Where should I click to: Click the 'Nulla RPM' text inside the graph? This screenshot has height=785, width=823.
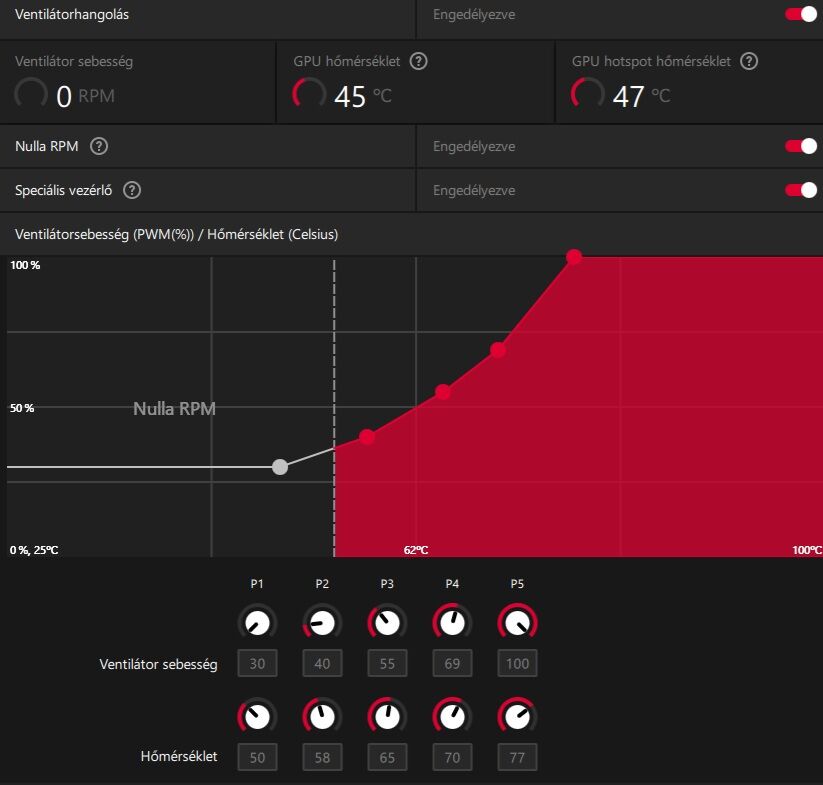174,408
